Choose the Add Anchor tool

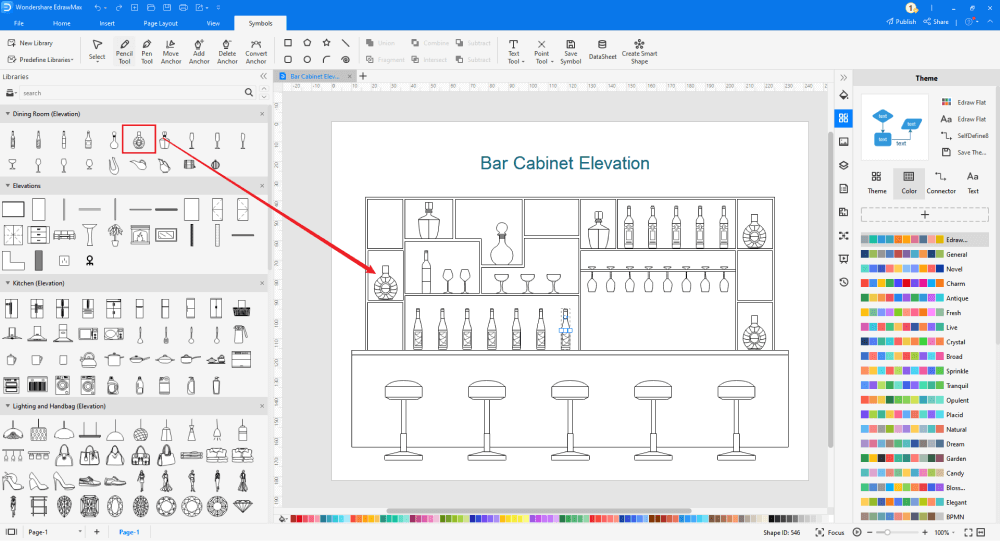click(199, 51)
